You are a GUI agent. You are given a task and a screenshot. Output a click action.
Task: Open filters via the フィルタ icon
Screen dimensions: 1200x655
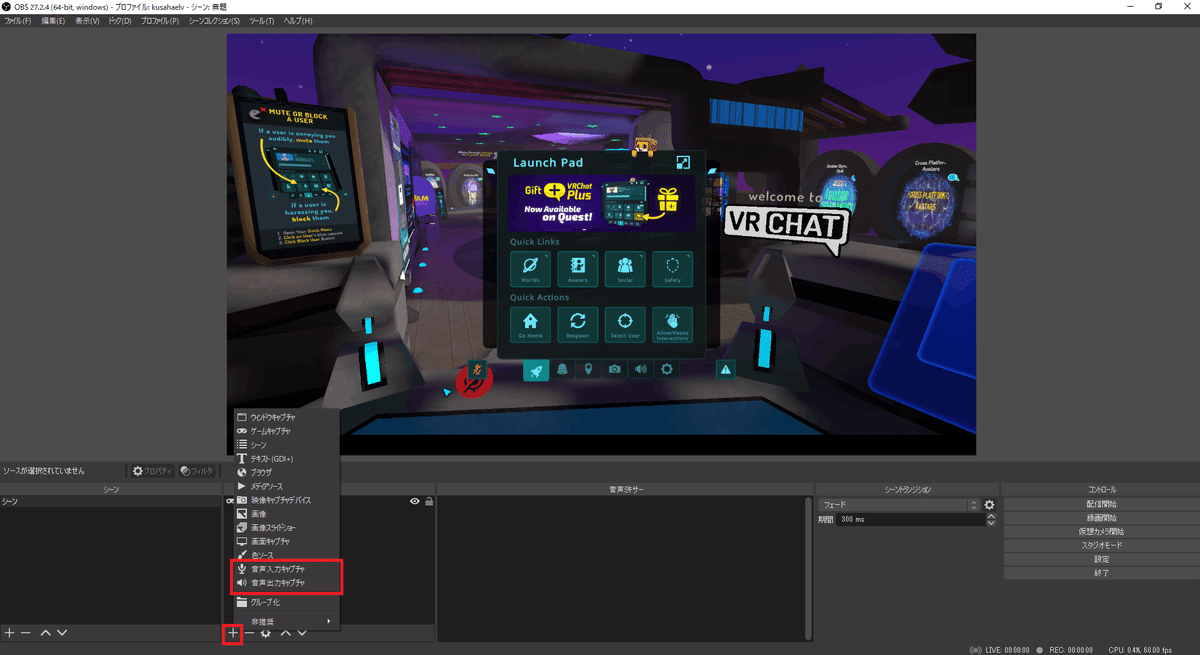(x=196, y=470)
